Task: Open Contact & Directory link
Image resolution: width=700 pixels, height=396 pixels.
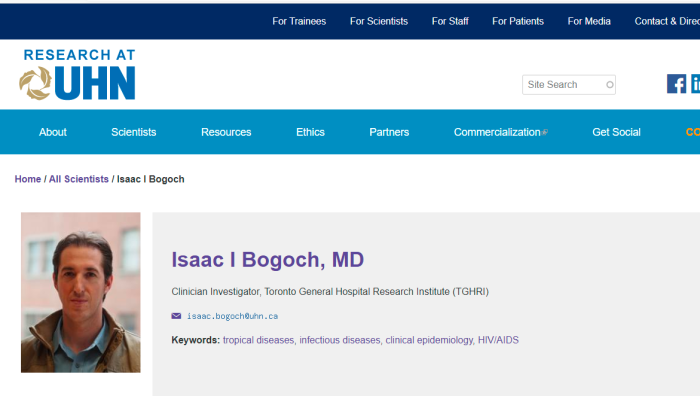Action: [x=667, y=21]
